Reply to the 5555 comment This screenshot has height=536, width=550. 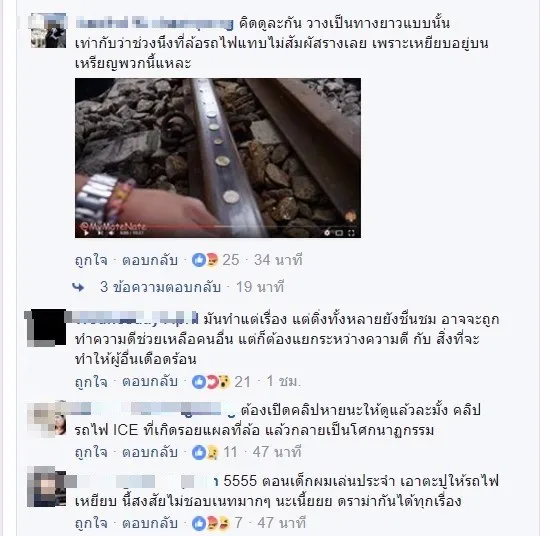coord(150,523)
